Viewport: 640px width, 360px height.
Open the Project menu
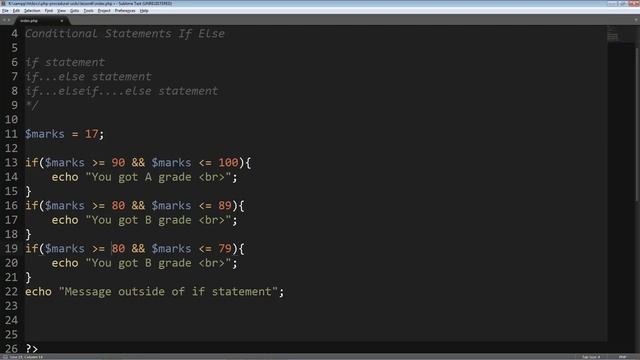coord(104,11)
